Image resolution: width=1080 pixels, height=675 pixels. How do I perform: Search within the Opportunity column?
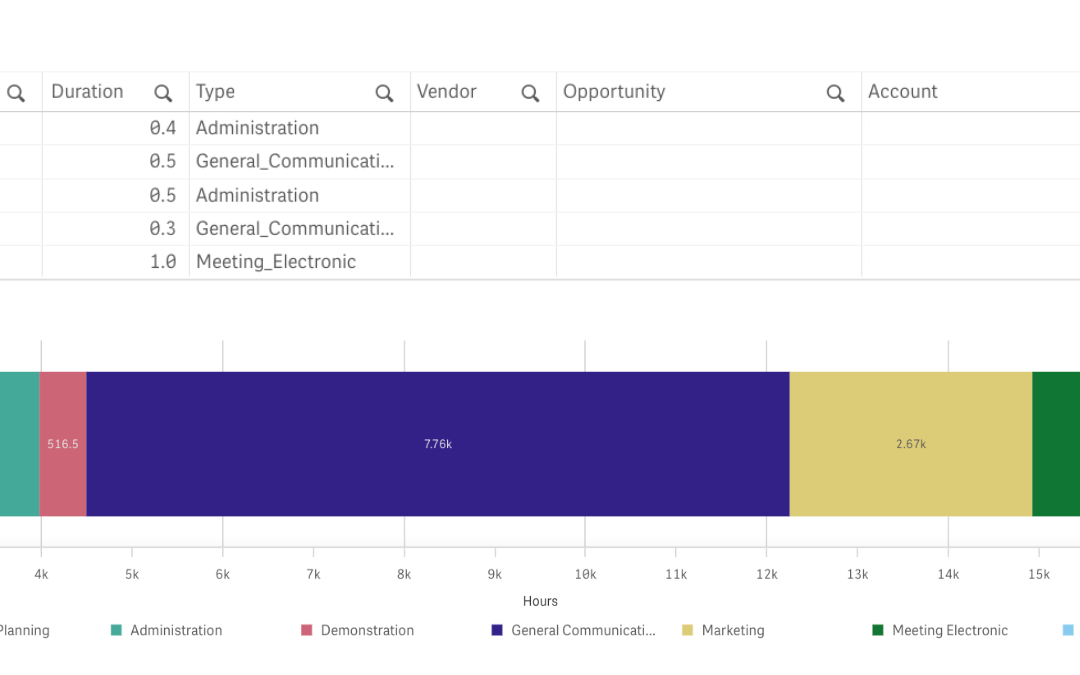pos(835,93)
